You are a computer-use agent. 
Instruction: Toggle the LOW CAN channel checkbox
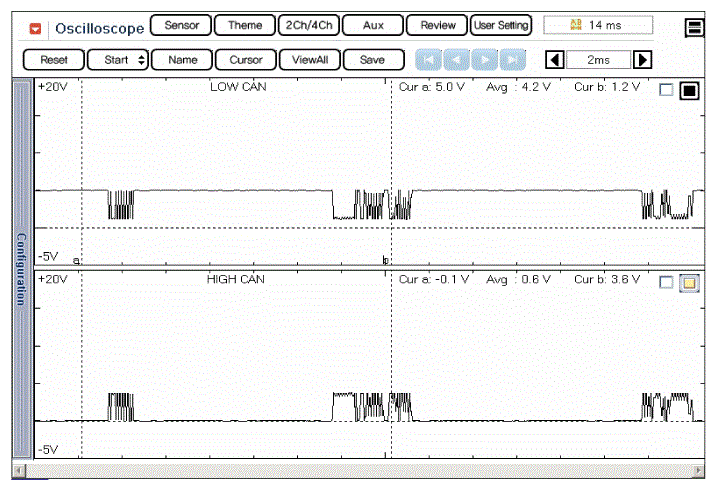tap(667, 91)
